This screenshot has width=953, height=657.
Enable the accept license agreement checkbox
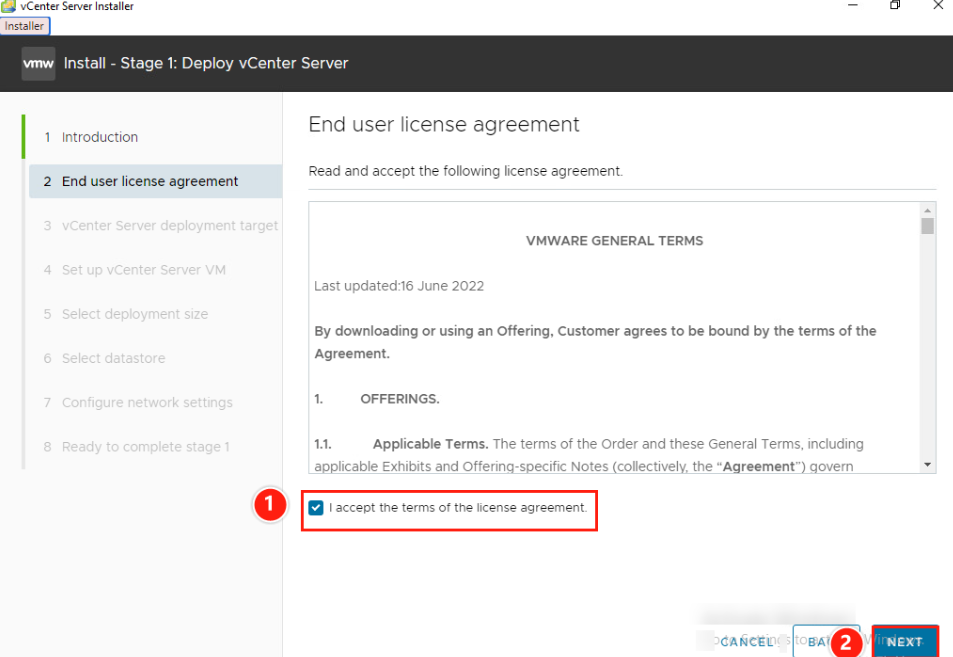316,507
